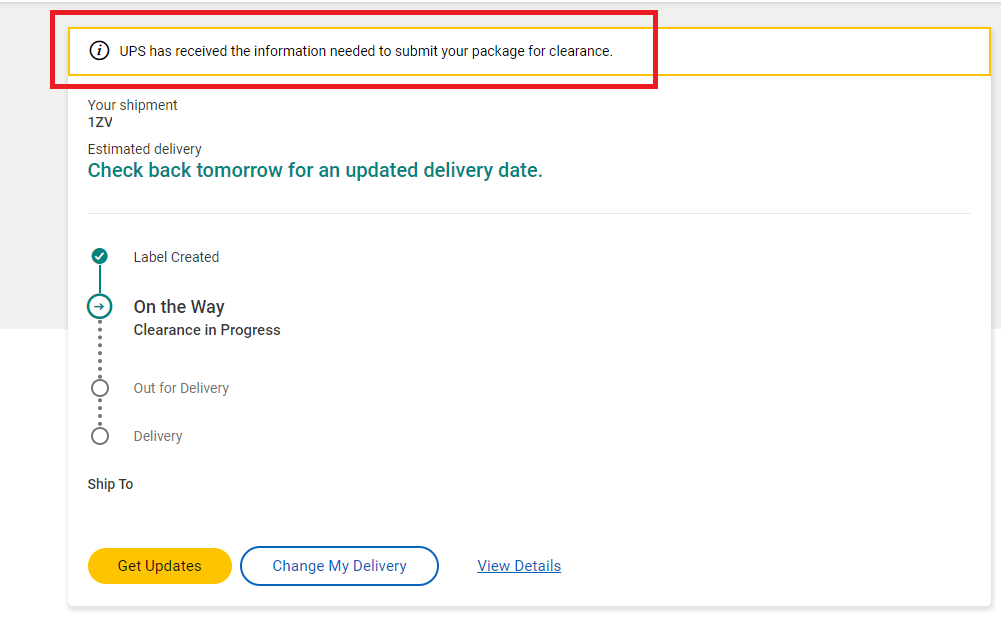Click the Your shipment label
The height and width of the screenshot is (624, 1001).
[x=133, y=105]
